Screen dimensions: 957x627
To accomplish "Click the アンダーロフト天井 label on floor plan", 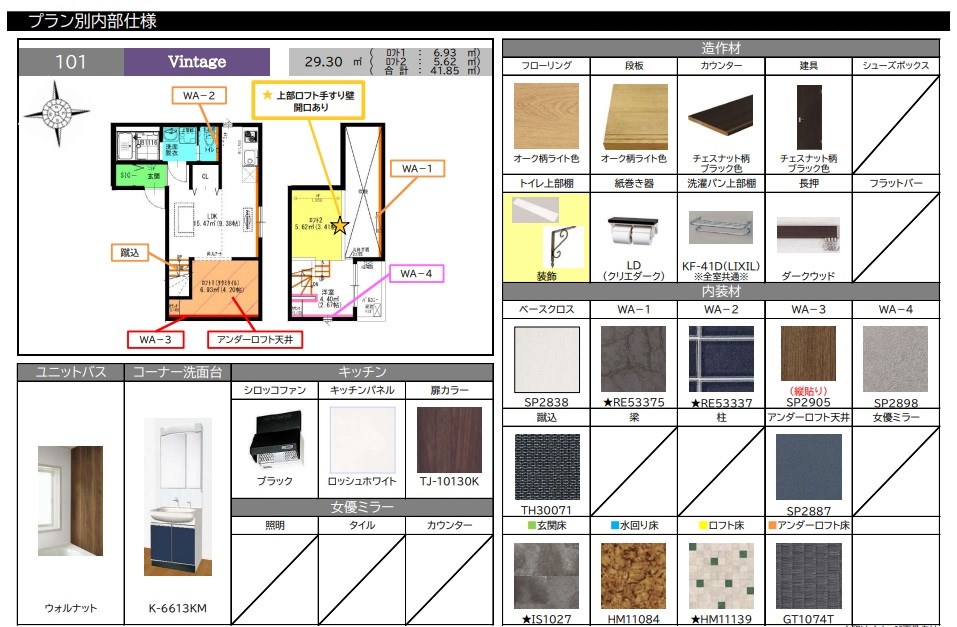I will [251, 339].
